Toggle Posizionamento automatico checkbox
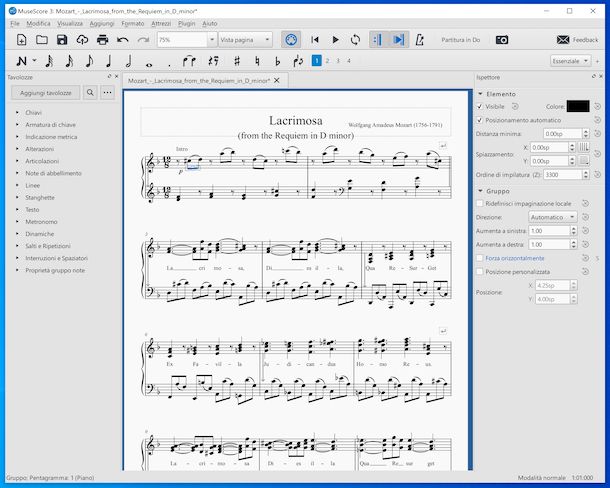The height and width of the screenshot is (488, 610). pyautogui.click(x=480, y=120)
